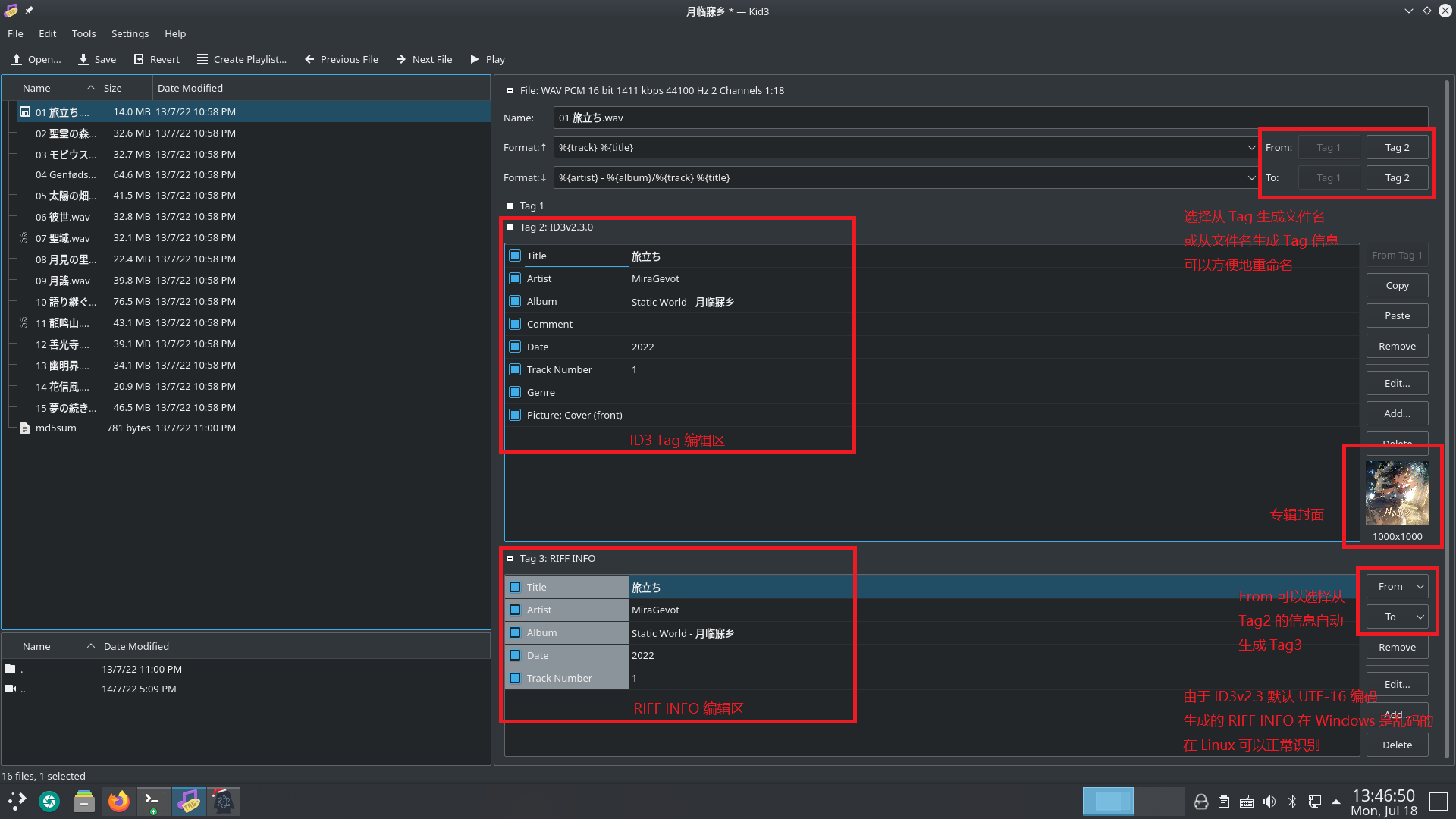Click the album cover thumbnail 1000x1000
The width and height of the screenshot is (1456, 819).
[1397, 492]
